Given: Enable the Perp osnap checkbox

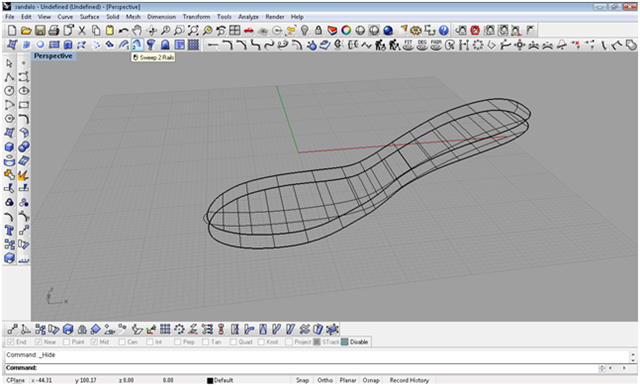Looking at the screenshot, I should [x=178, y=342].
